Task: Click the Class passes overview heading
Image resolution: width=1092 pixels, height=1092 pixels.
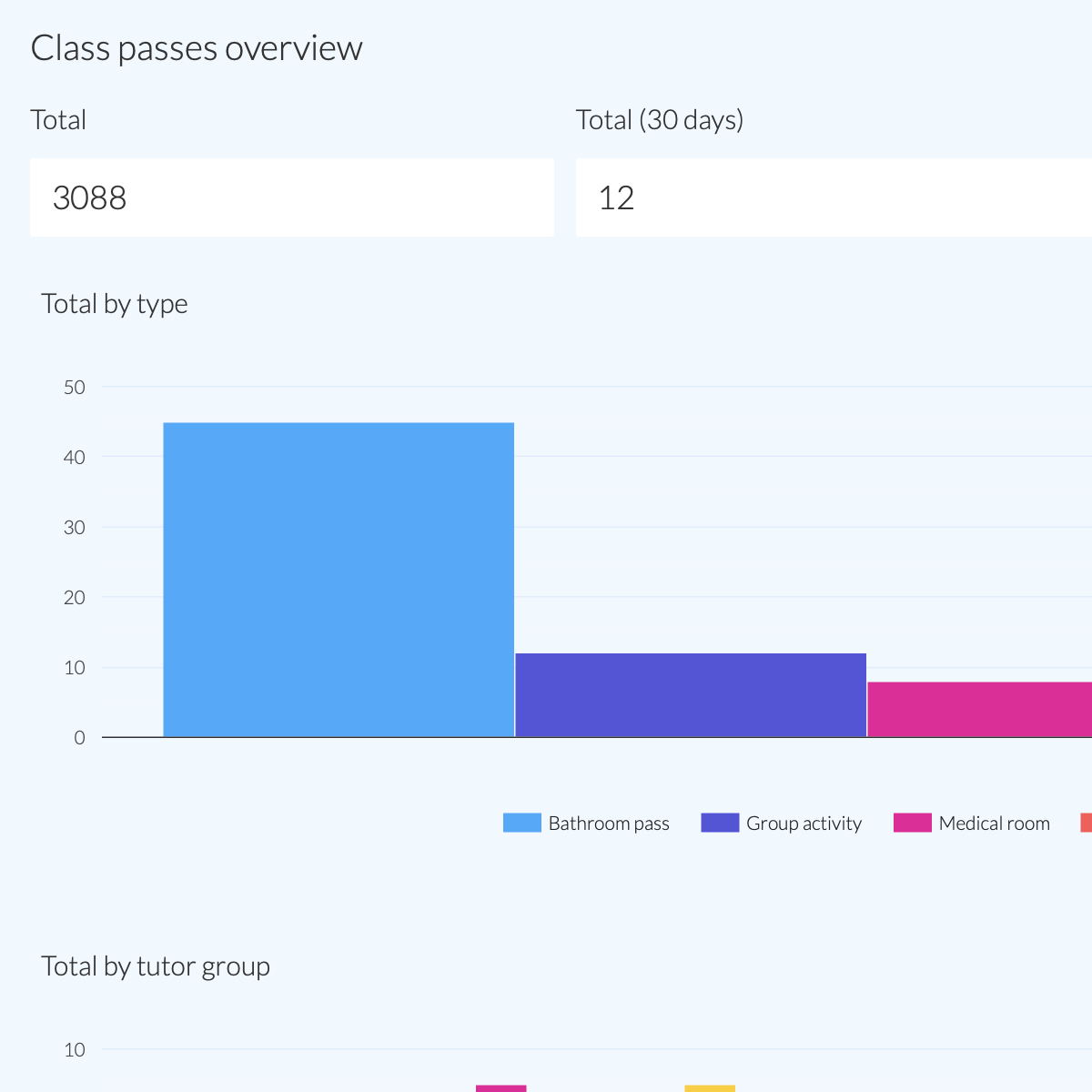Action: click(x=197, y=47)
